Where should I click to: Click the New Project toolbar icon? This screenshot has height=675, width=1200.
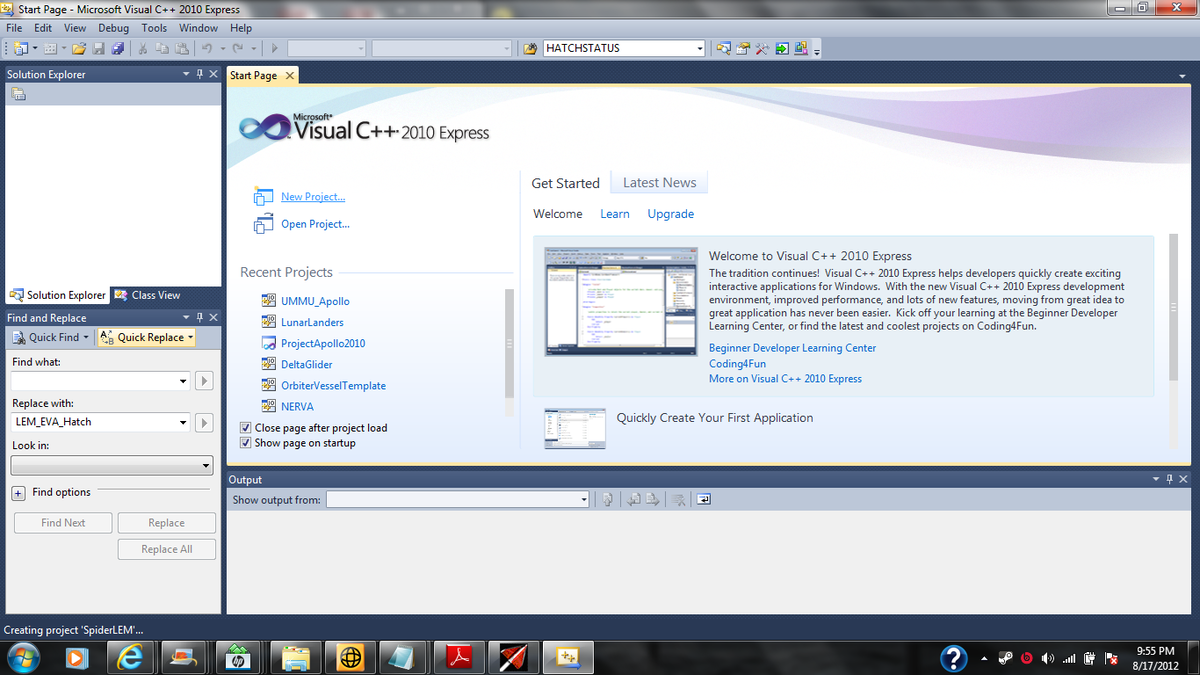[20, 48]
